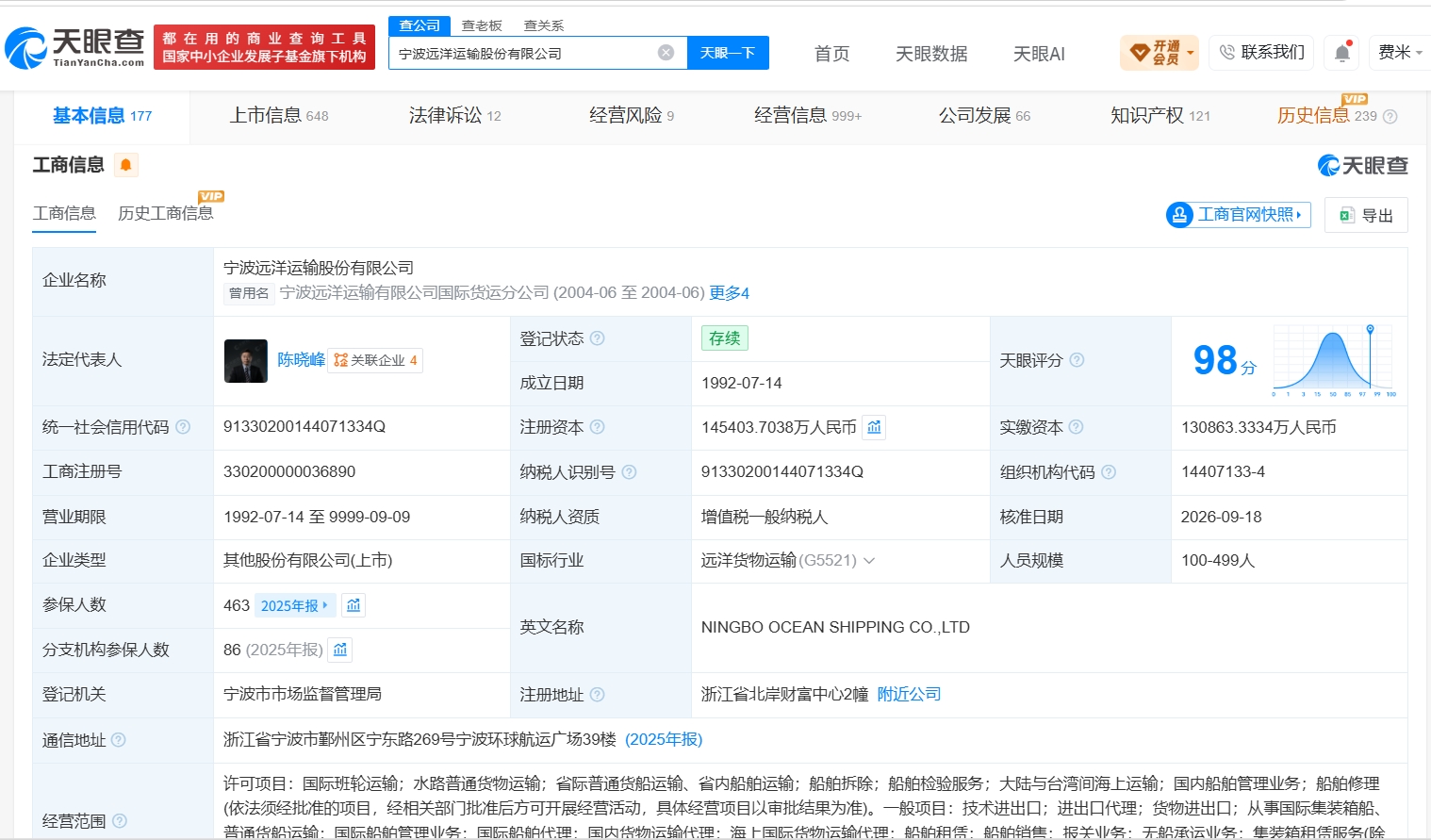Click the 关联企业 network icon

click(341, 360)
